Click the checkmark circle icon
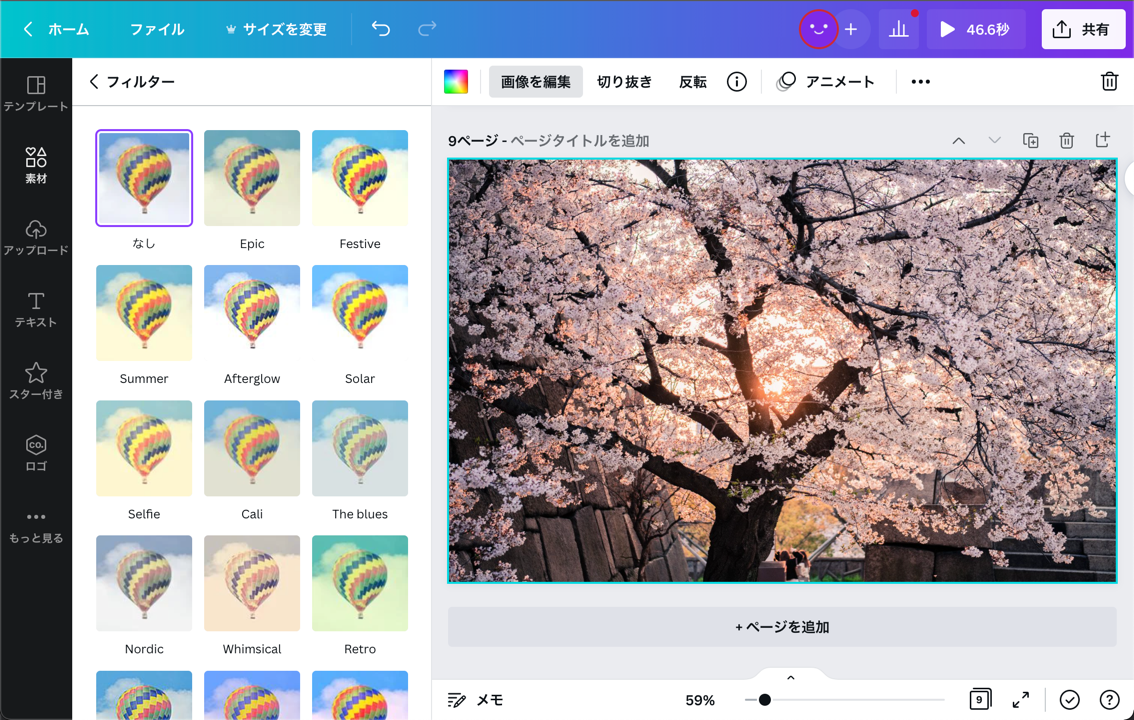This screenshot has width=1134, height=720. [1070, 700]
